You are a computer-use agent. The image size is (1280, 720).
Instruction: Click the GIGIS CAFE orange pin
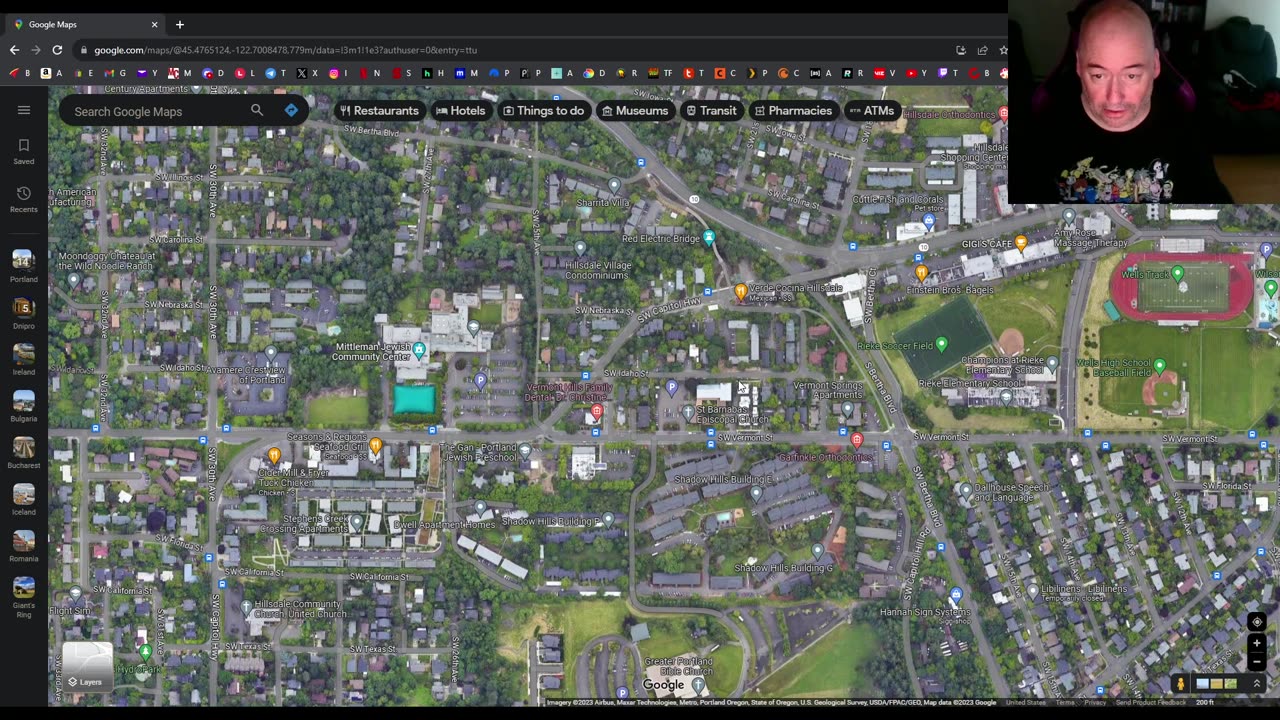pyautogui.click(x=1020, y=243)
